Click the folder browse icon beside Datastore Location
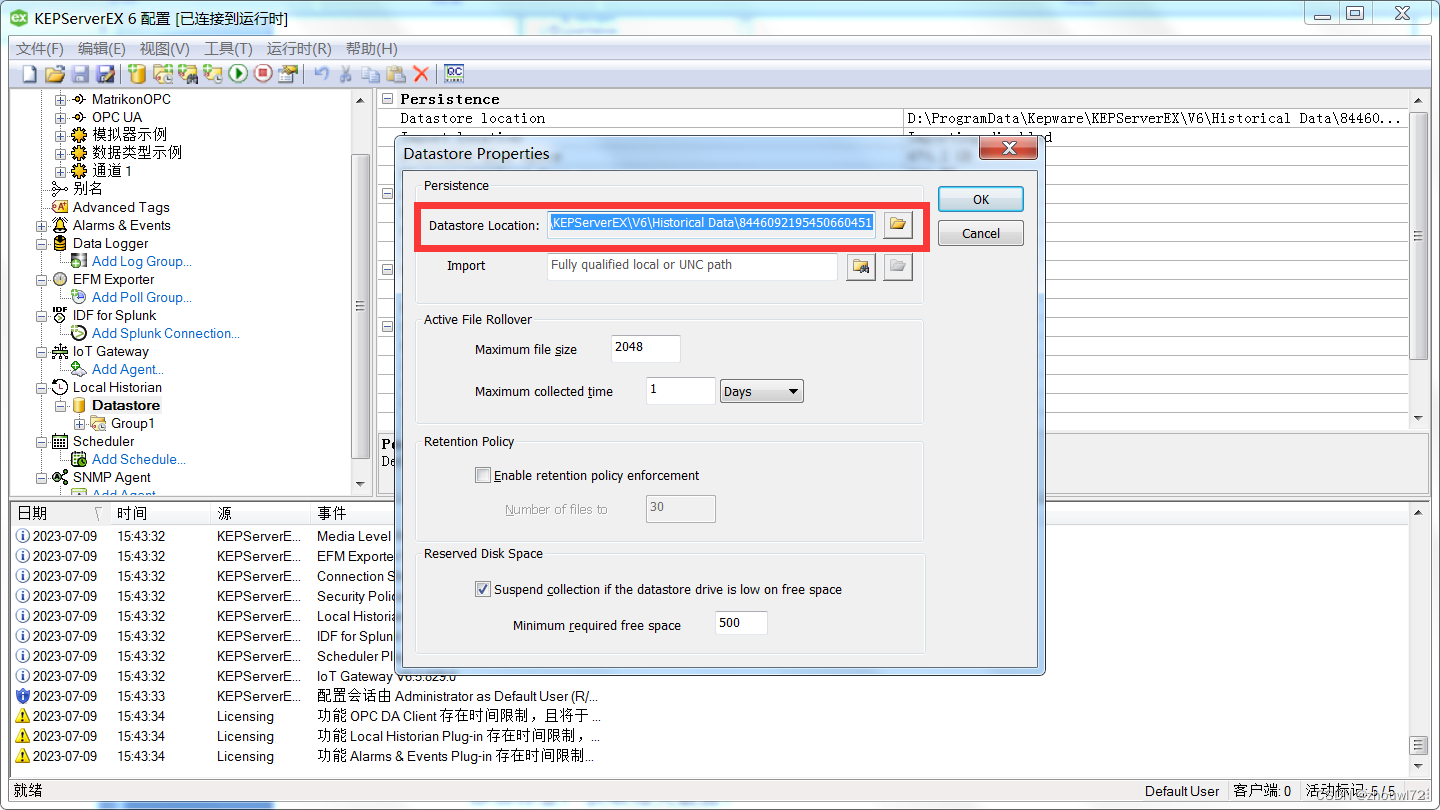 pyautogui.click(x=898, y=224)
